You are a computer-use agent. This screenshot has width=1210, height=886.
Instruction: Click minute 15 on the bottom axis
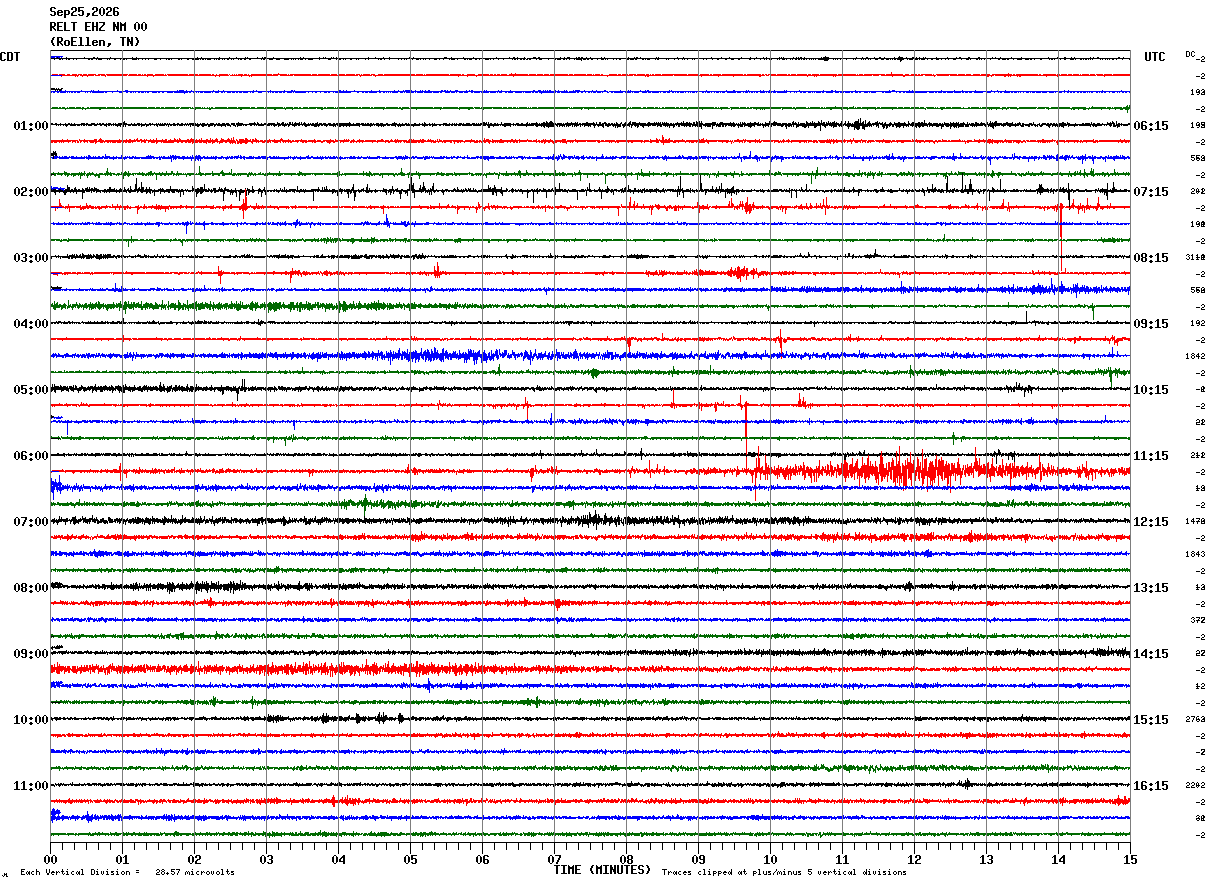click(1130, 859)
